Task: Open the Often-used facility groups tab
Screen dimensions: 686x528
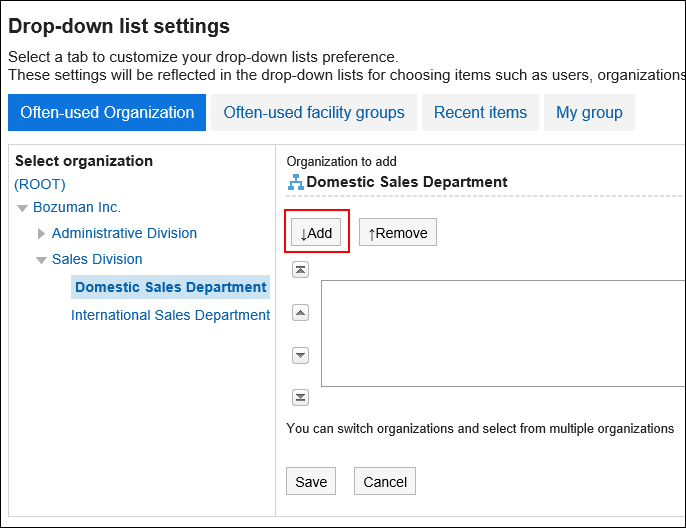Action: [314, 112]
